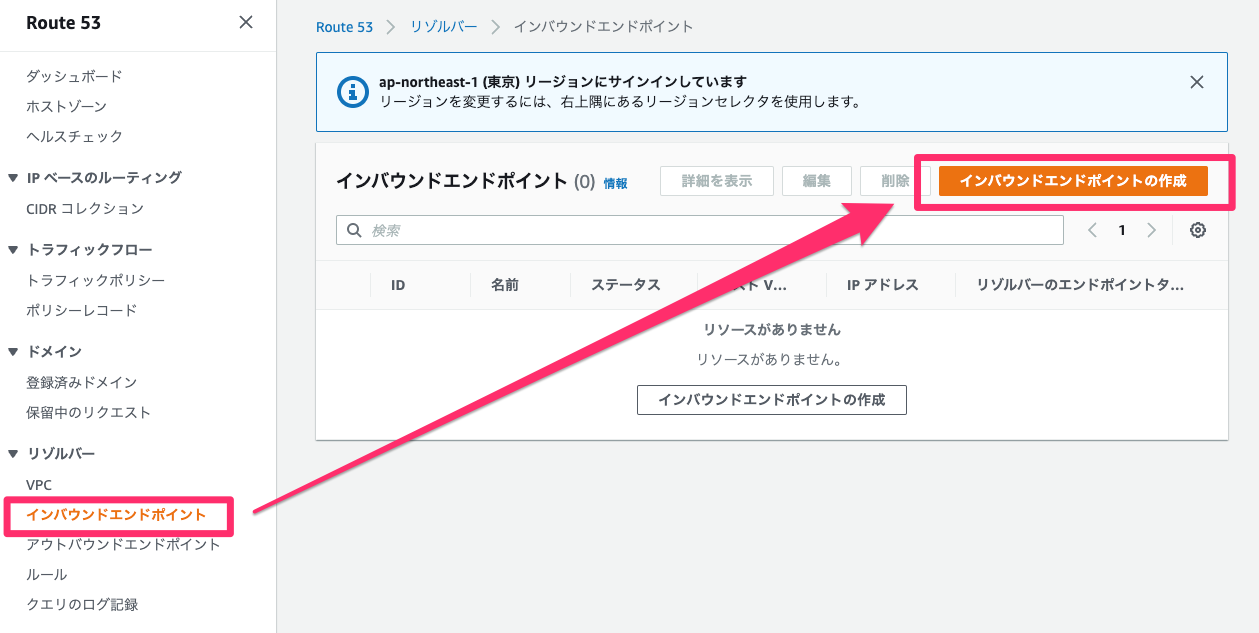Click the info circle icon in the banner
This screenshot has height=633, width=1259.
[352, 92]
